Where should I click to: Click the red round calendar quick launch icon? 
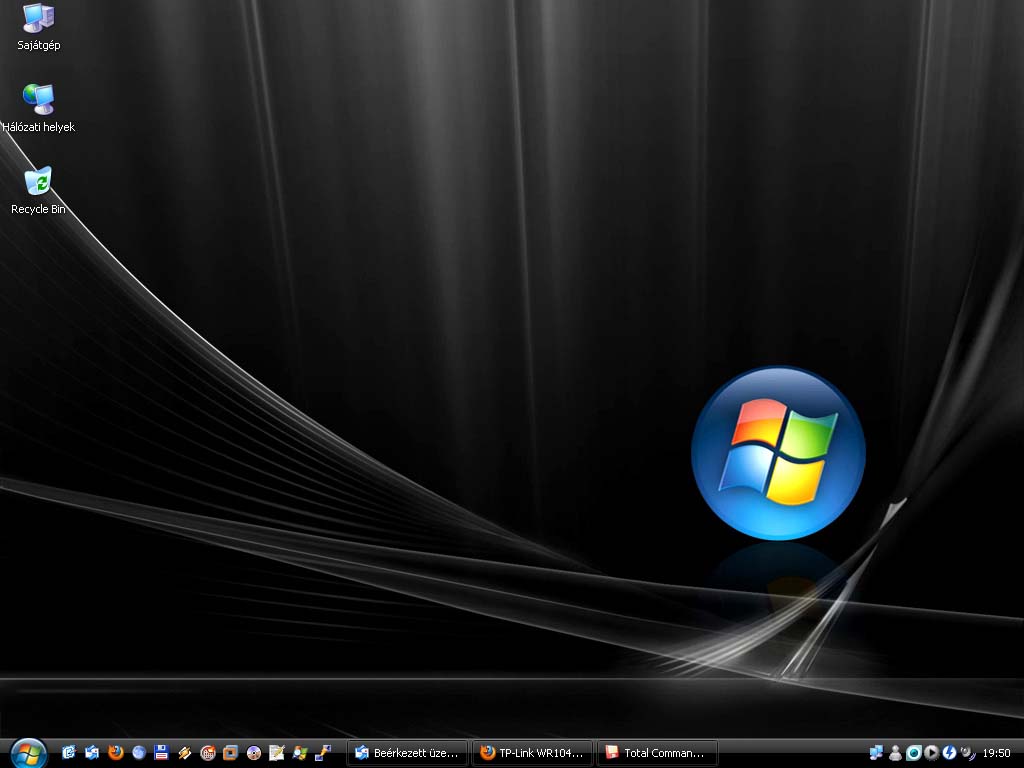coord(208,753)
